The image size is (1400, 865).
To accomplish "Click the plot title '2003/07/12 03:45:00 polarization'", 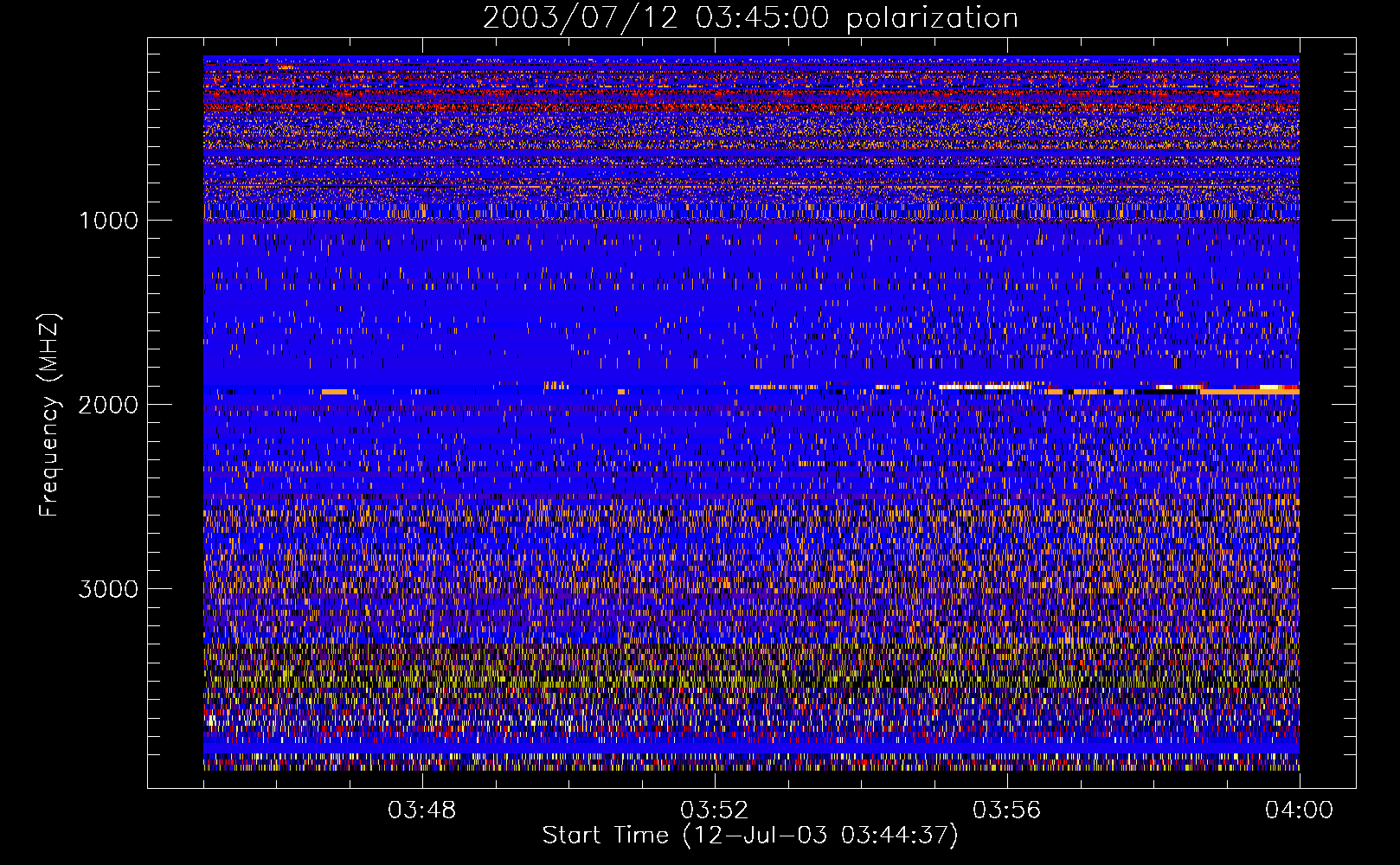I will pyautogui.click(x=750, y=17).
